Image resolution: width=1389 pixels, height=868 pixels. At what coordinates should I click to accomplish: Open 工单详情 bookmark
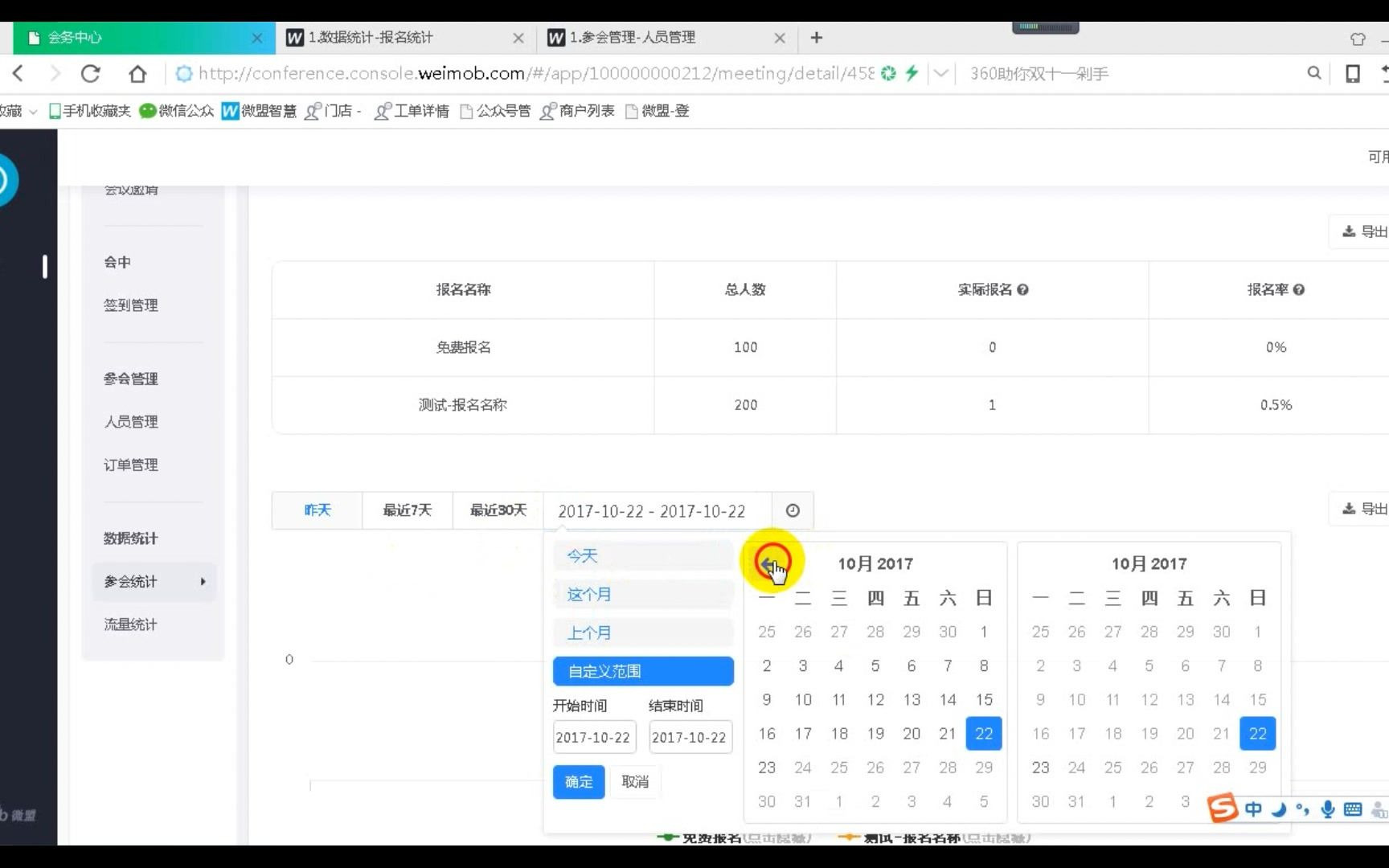[x=412, y=111]
